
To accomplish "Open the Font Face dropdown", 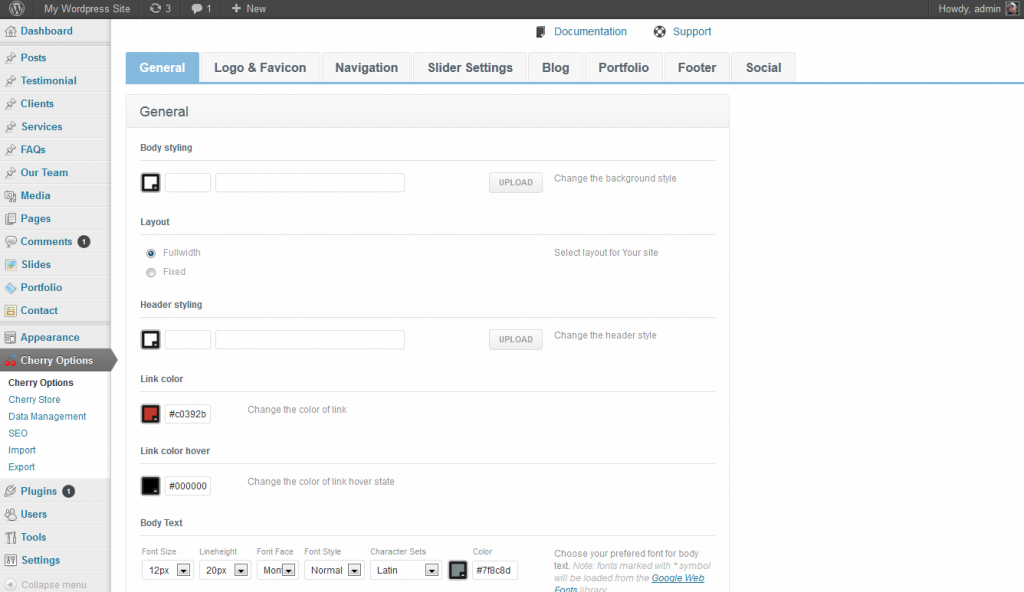I will pyautogui.click(x=278, y=570).
